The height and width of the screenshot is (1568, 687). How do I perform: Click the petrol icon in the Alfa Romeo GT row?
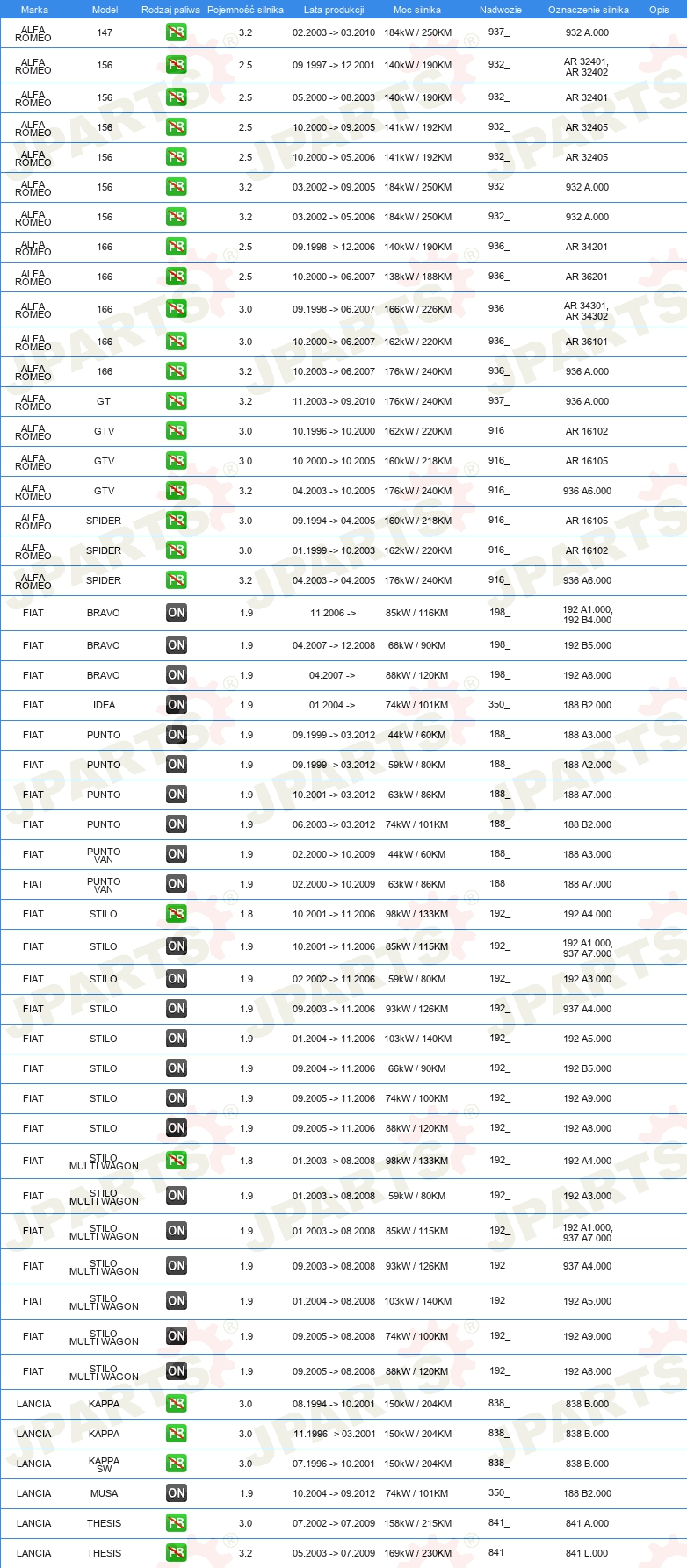click(177, 401)
